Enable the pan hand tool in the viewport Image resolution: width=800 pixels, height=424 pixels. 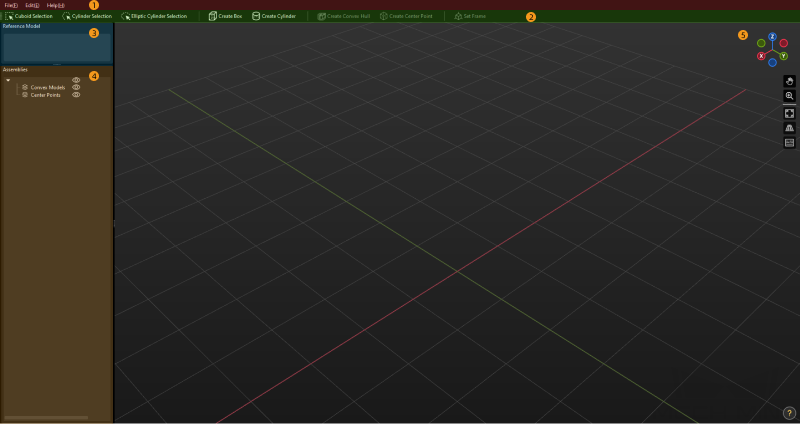click(789, 81)
